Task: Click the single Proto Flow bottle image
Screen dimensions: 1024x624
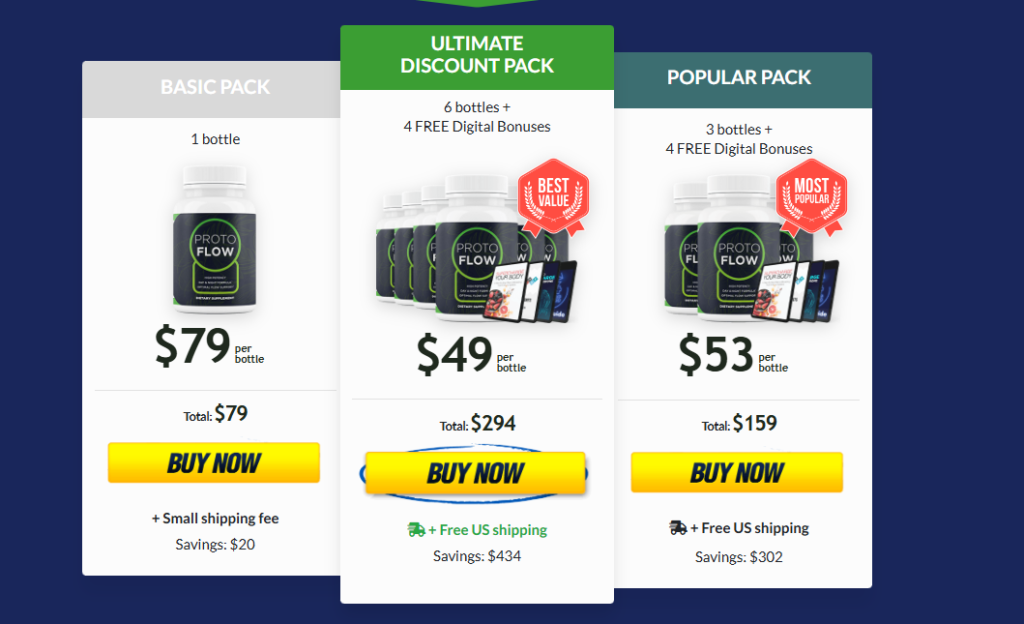Action: coord(214,239)
